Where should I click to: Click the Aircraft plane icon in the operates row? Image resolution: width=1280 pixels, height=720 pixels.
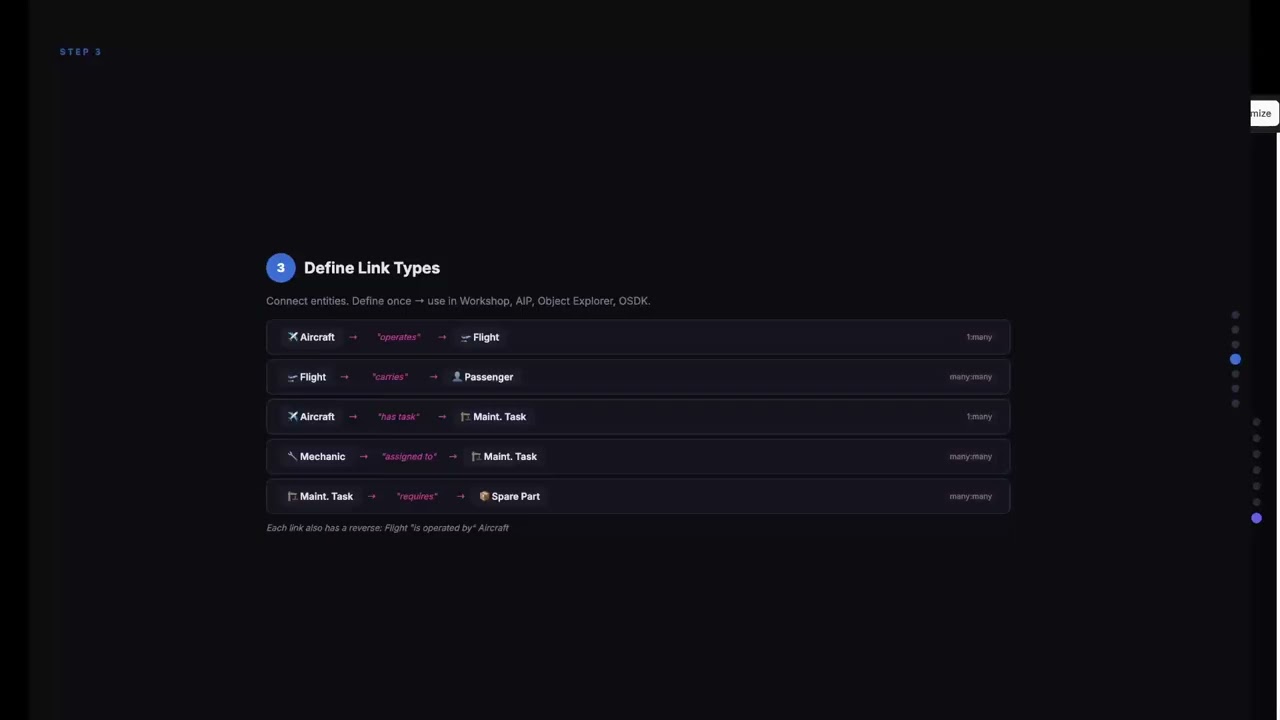(293, 337)
